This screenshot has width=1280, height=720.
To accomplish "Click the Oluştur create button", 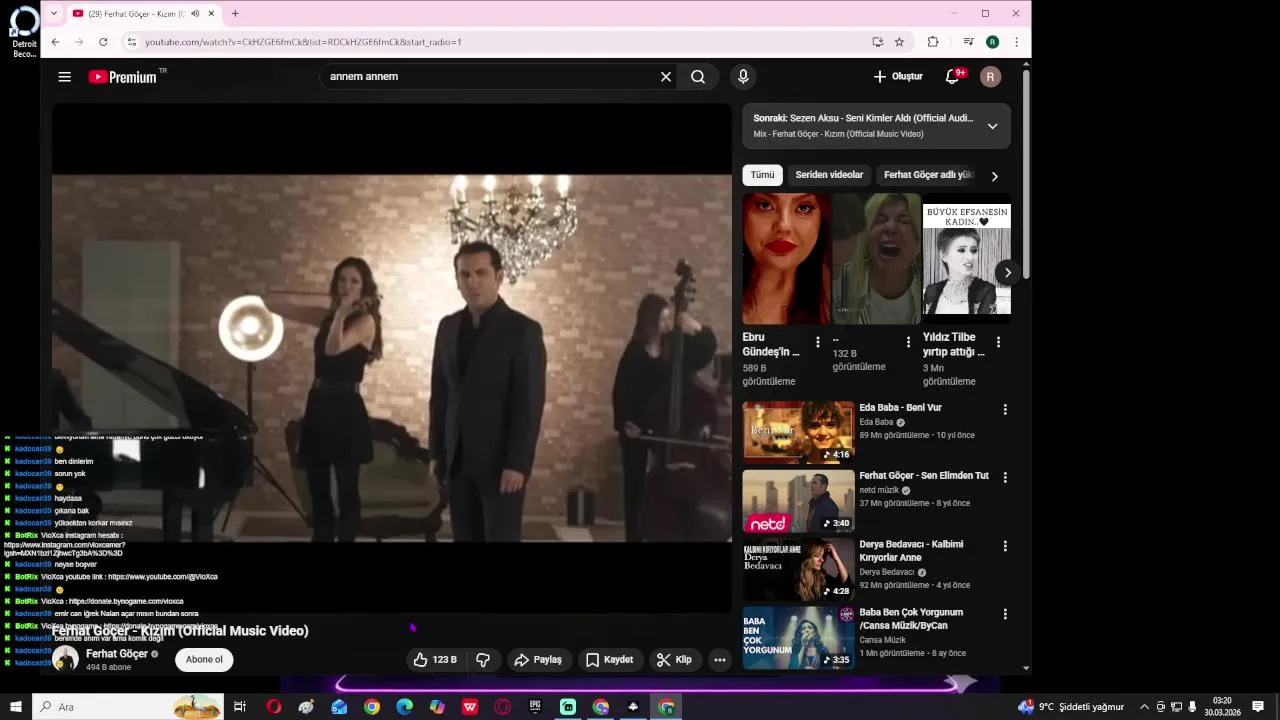I will (898, 77).
